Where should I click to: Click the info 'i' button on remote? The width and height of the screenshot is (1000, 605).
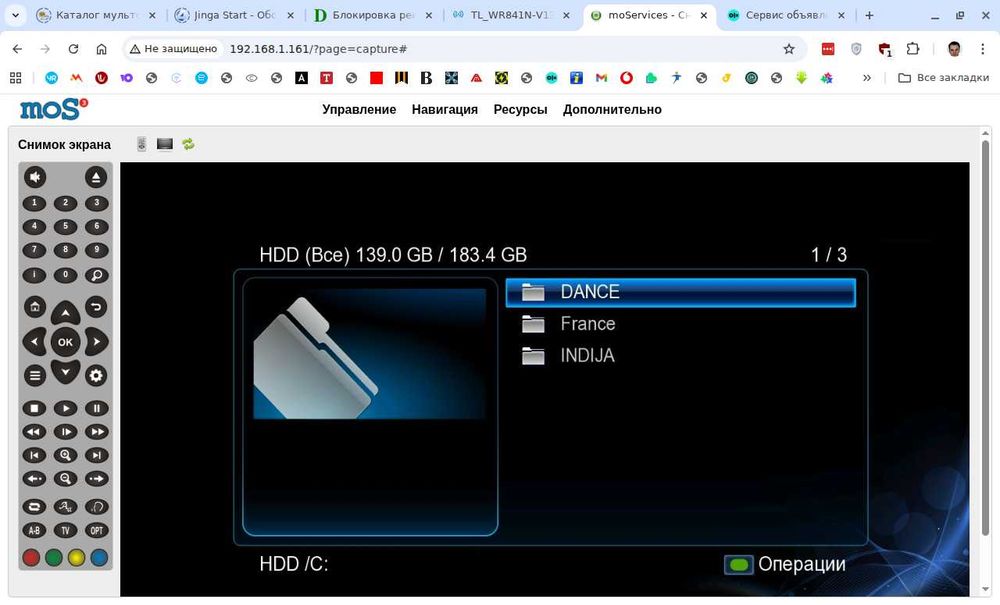34,275
